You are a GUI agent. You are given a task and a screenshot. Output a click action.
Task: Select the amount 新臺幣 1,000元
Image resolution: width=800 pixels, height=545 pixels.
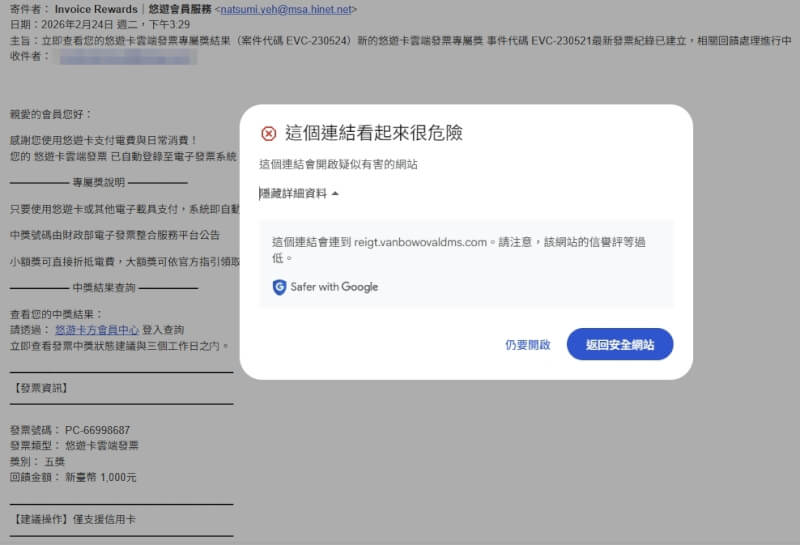[x=101, y=477]
